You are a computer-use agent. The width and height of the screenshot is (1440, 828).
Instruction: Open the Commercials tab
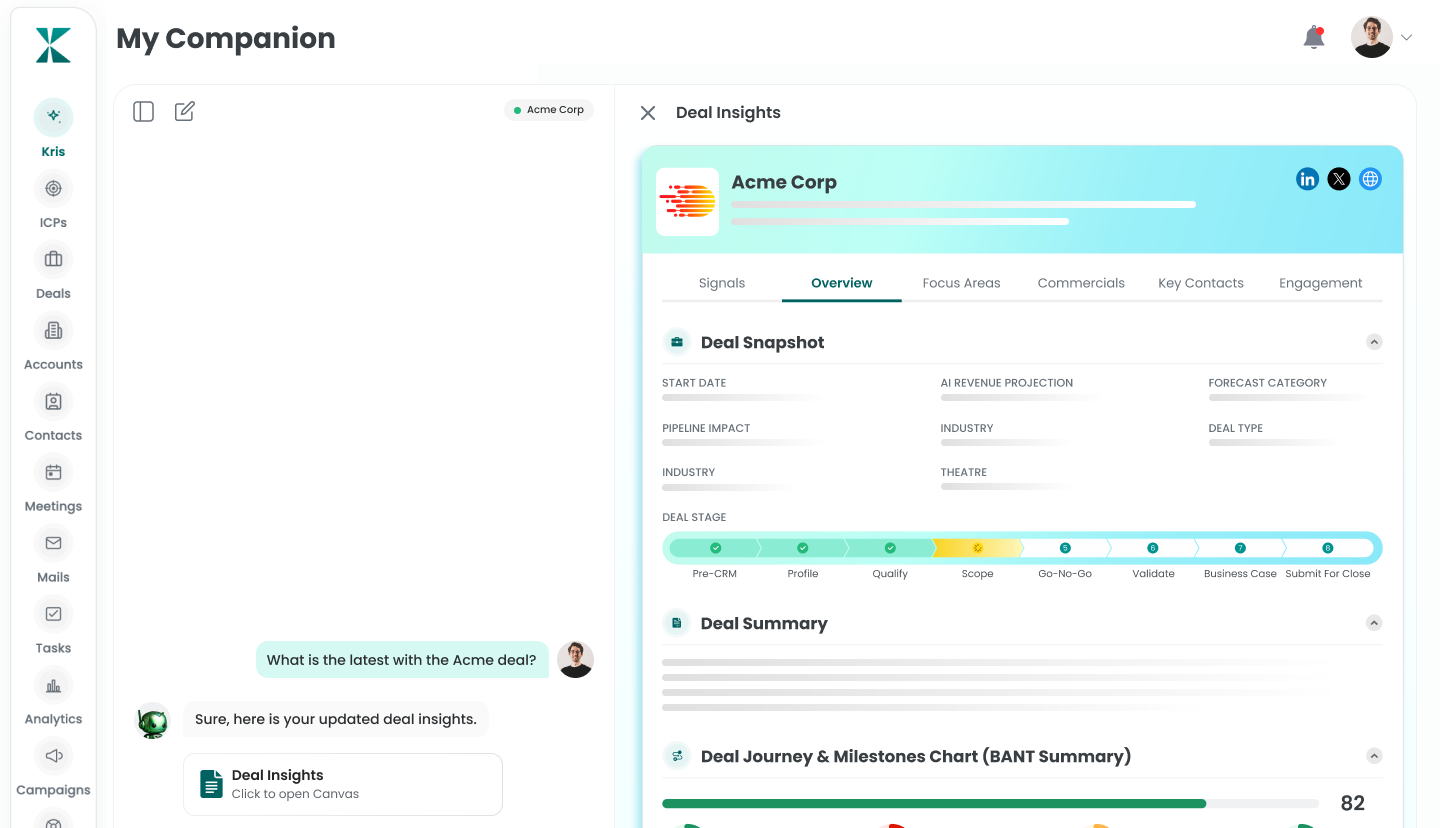point(1081,283)
